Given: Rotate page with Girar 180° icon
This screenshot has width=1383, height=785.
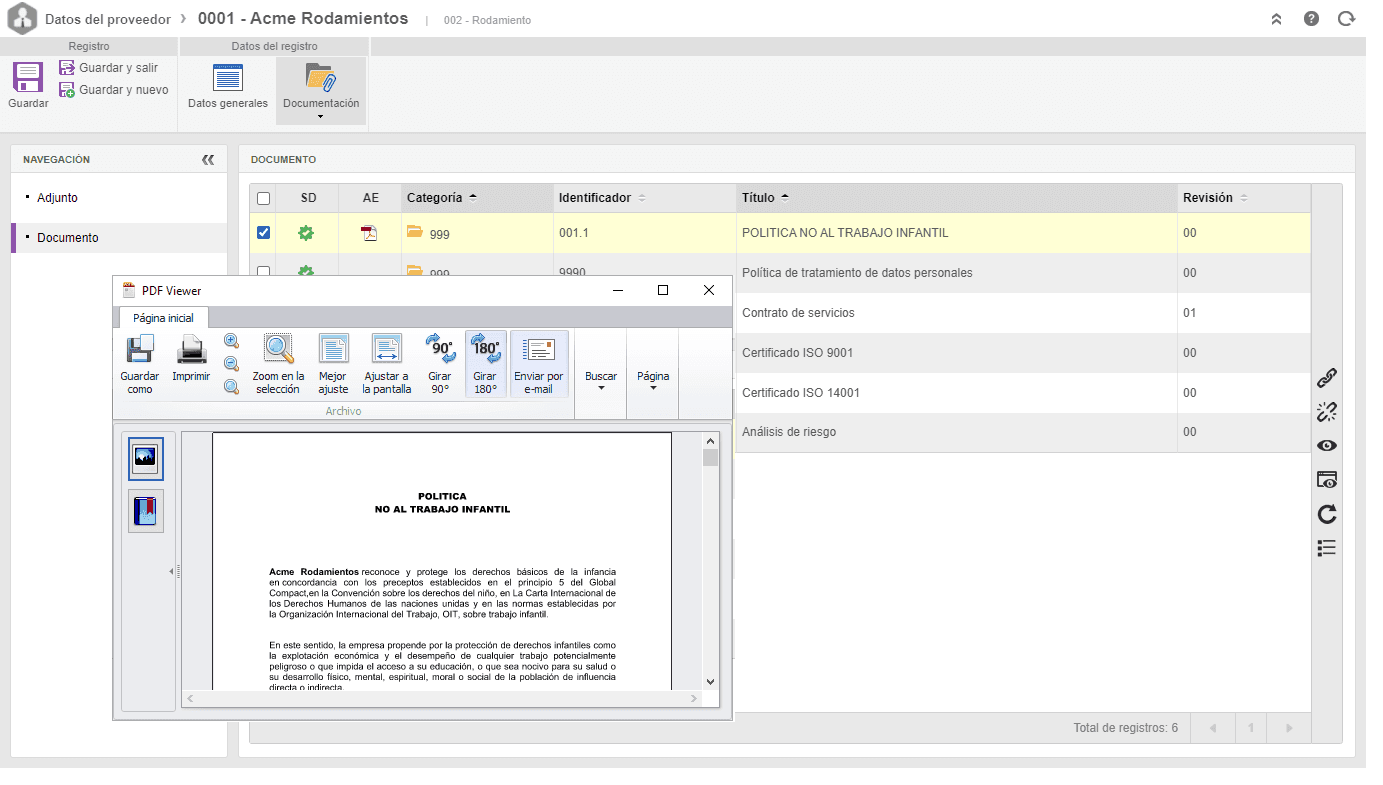Looking at the screenshot, I should point(485,365).
